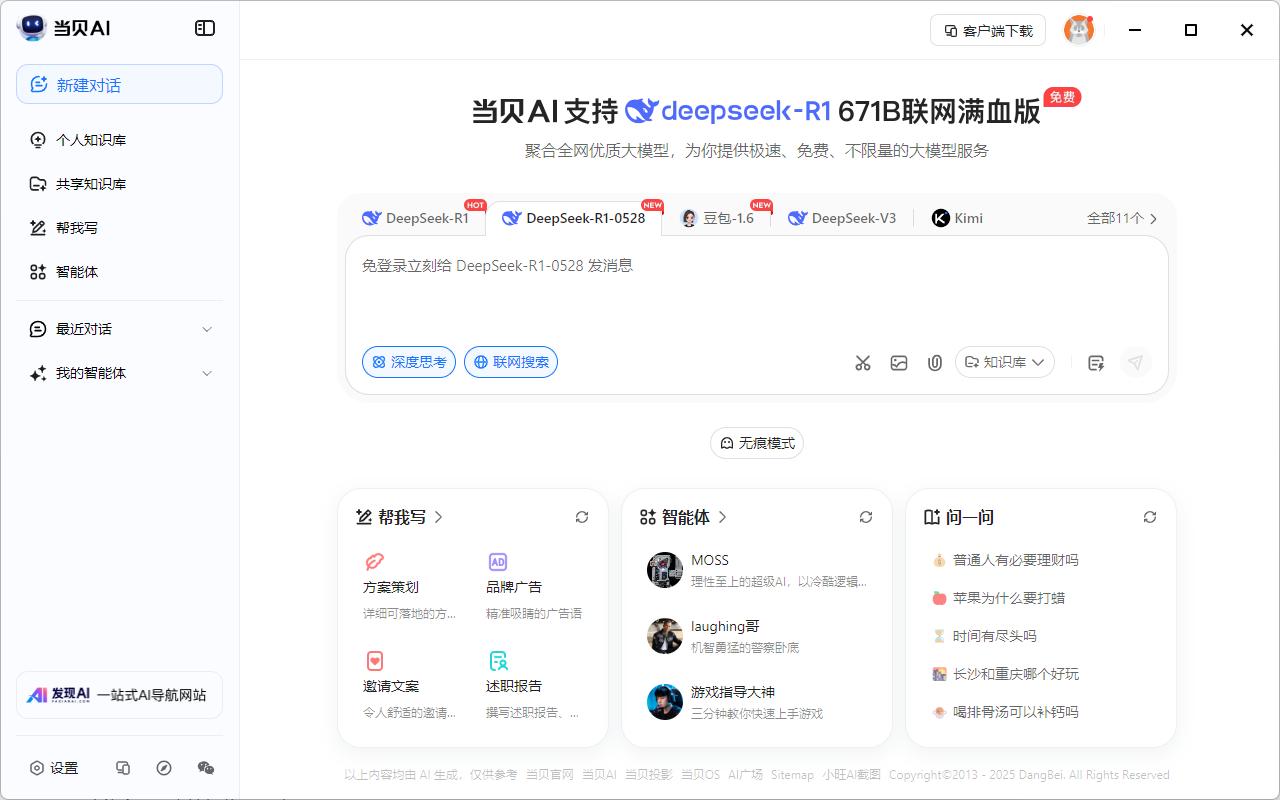Click the 邀请文案 icon
Screen dimensions: 1280x800
click(x=375, y=661)
